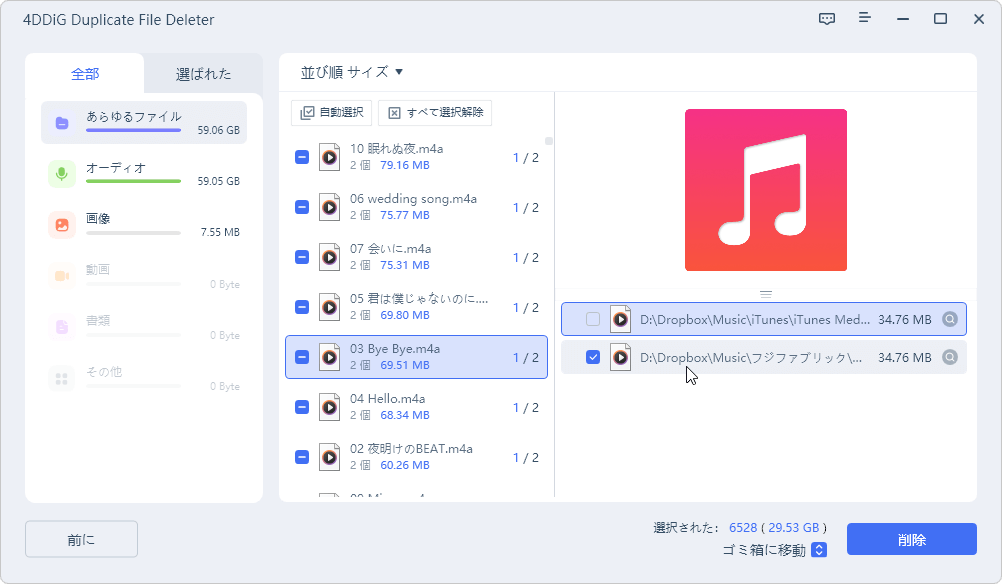Click the iTunes Media file path text

[755, 319]
